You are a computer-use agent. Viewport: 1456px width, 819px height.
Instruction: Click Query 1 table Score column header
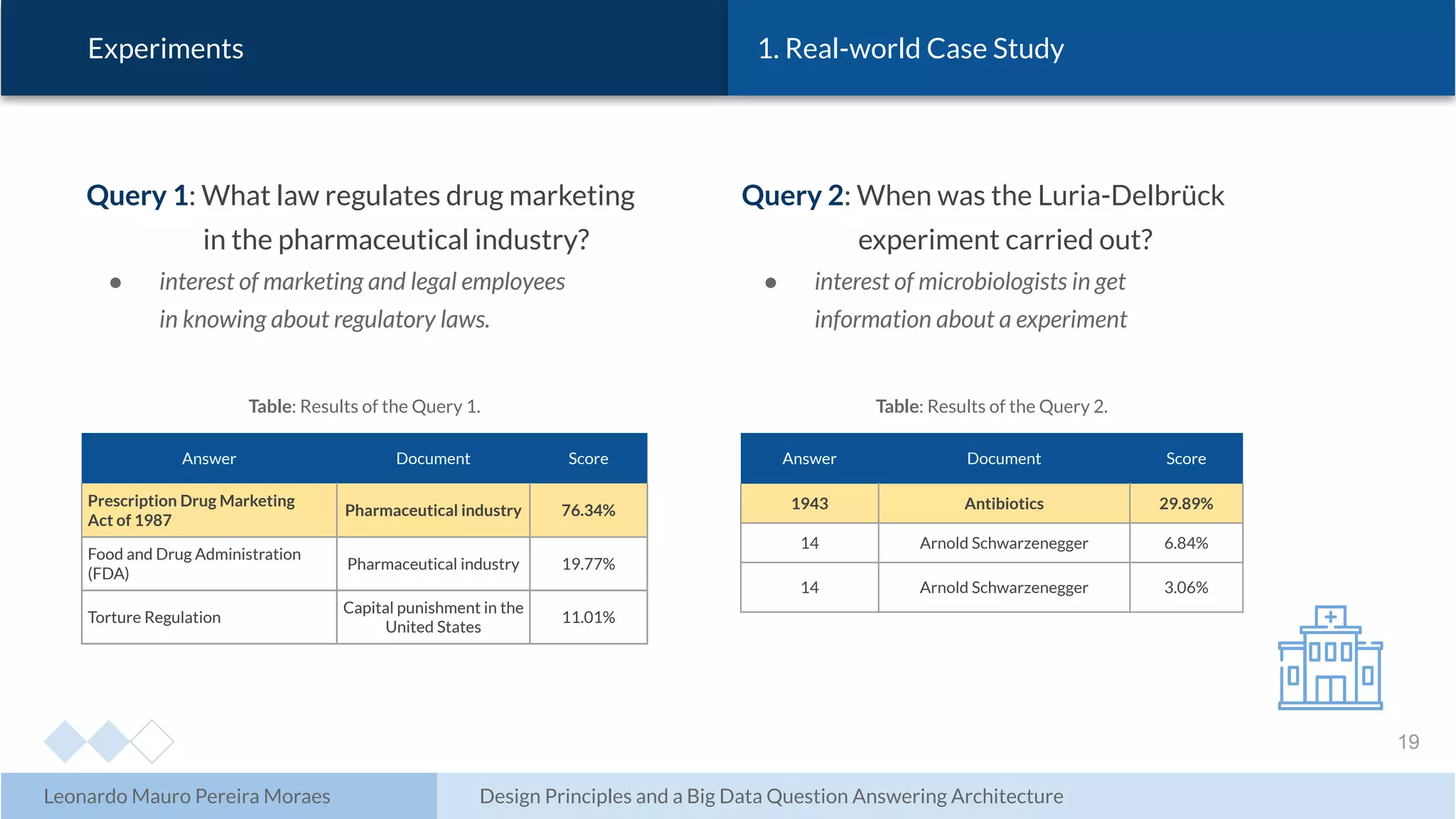coord(588,459)
